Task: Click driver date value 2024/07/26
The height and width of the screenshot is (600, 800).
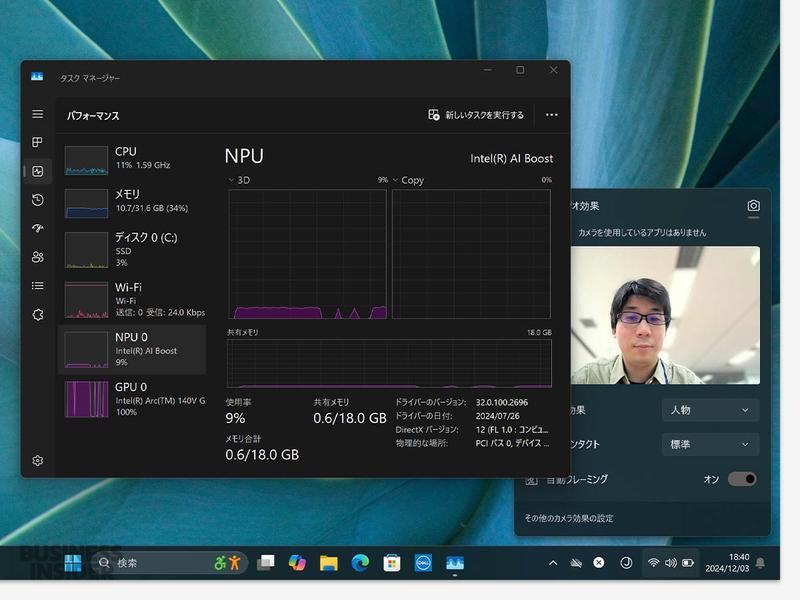Action: click(x=497, y=416)
